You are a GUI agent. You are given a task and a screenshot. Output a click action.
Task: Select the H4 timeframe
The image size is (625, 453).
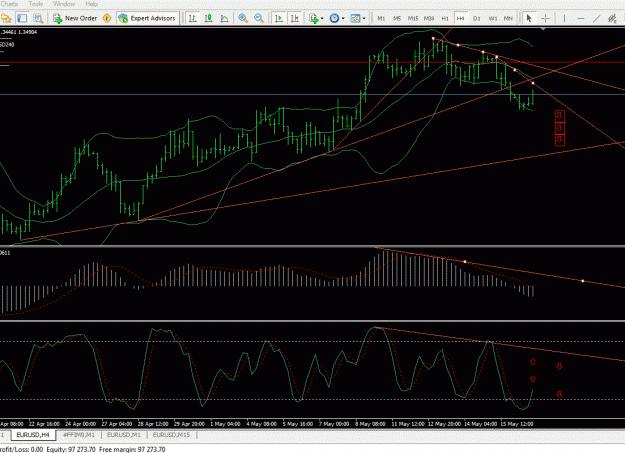(460, 18)
